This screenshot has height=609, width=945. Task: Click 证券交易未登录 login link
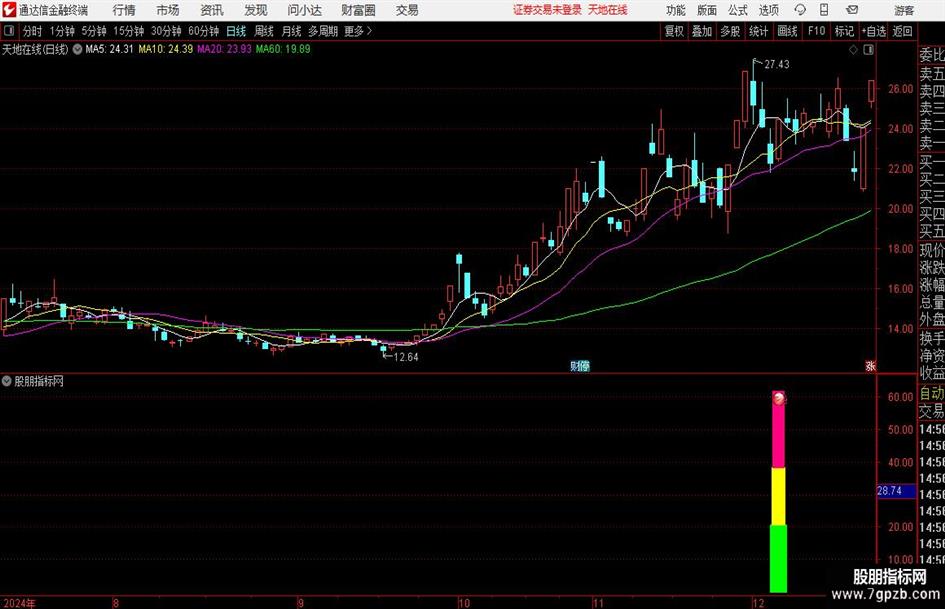(x=547, y=10)
